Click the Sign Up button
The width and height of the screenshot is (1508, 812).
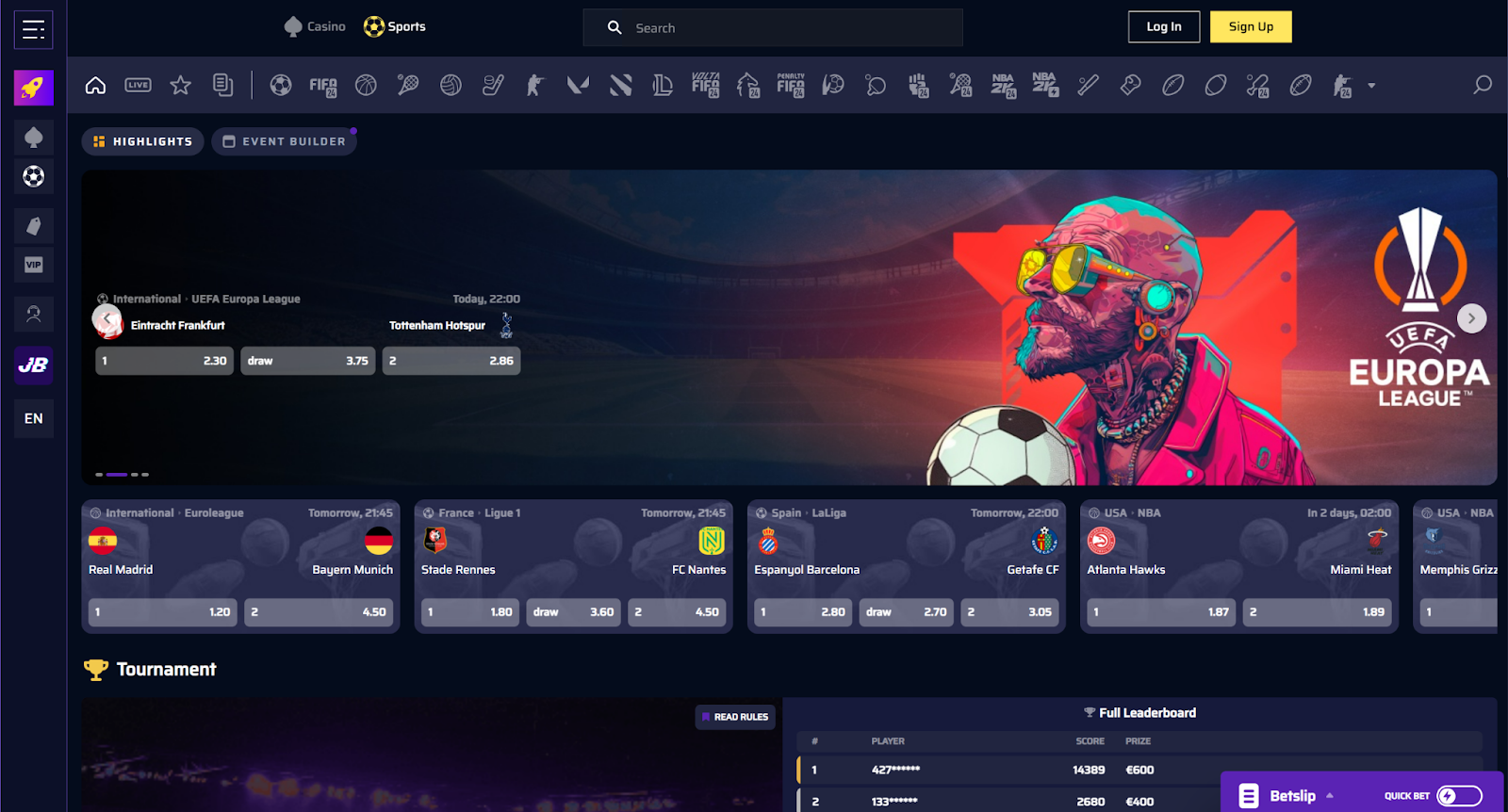[x=1251, y=26]
